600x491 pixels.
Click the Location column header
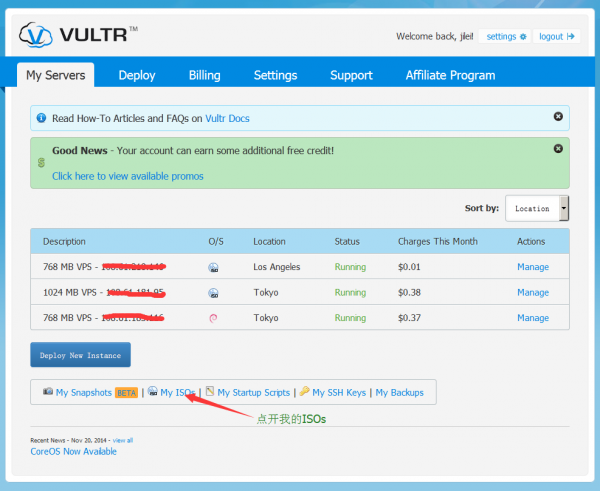[x=269, y=241]
